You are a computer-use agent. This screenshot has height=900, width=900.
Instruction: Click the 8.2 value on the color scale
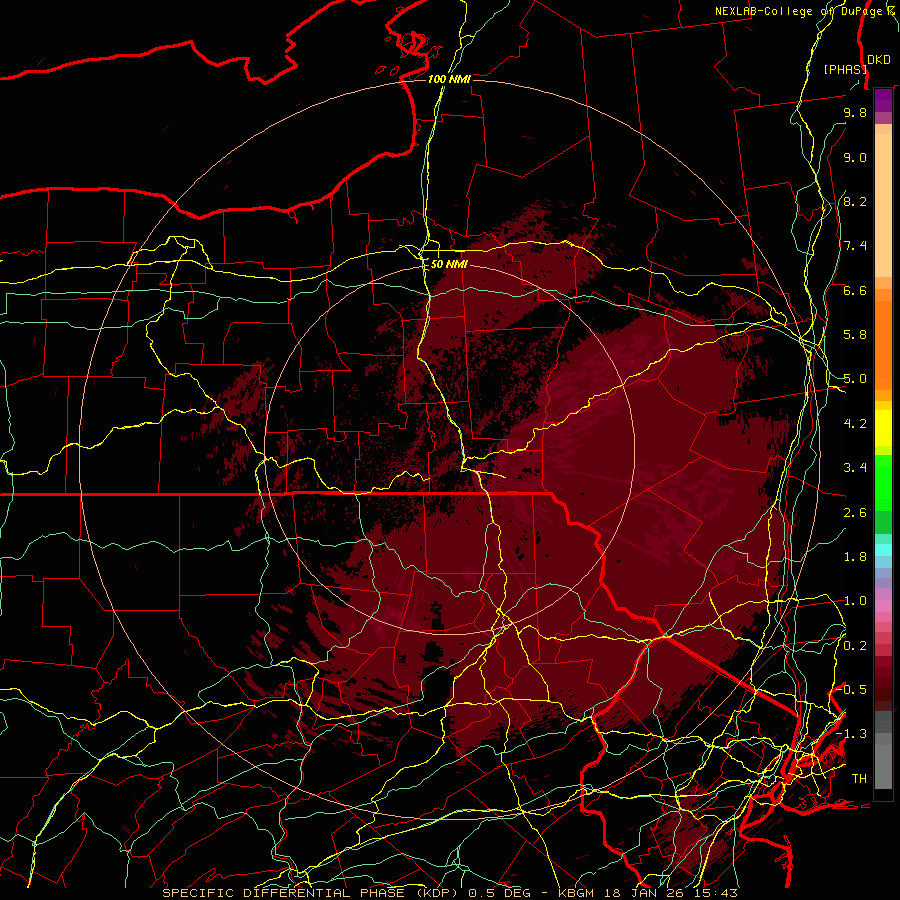(x=855, y=201)
